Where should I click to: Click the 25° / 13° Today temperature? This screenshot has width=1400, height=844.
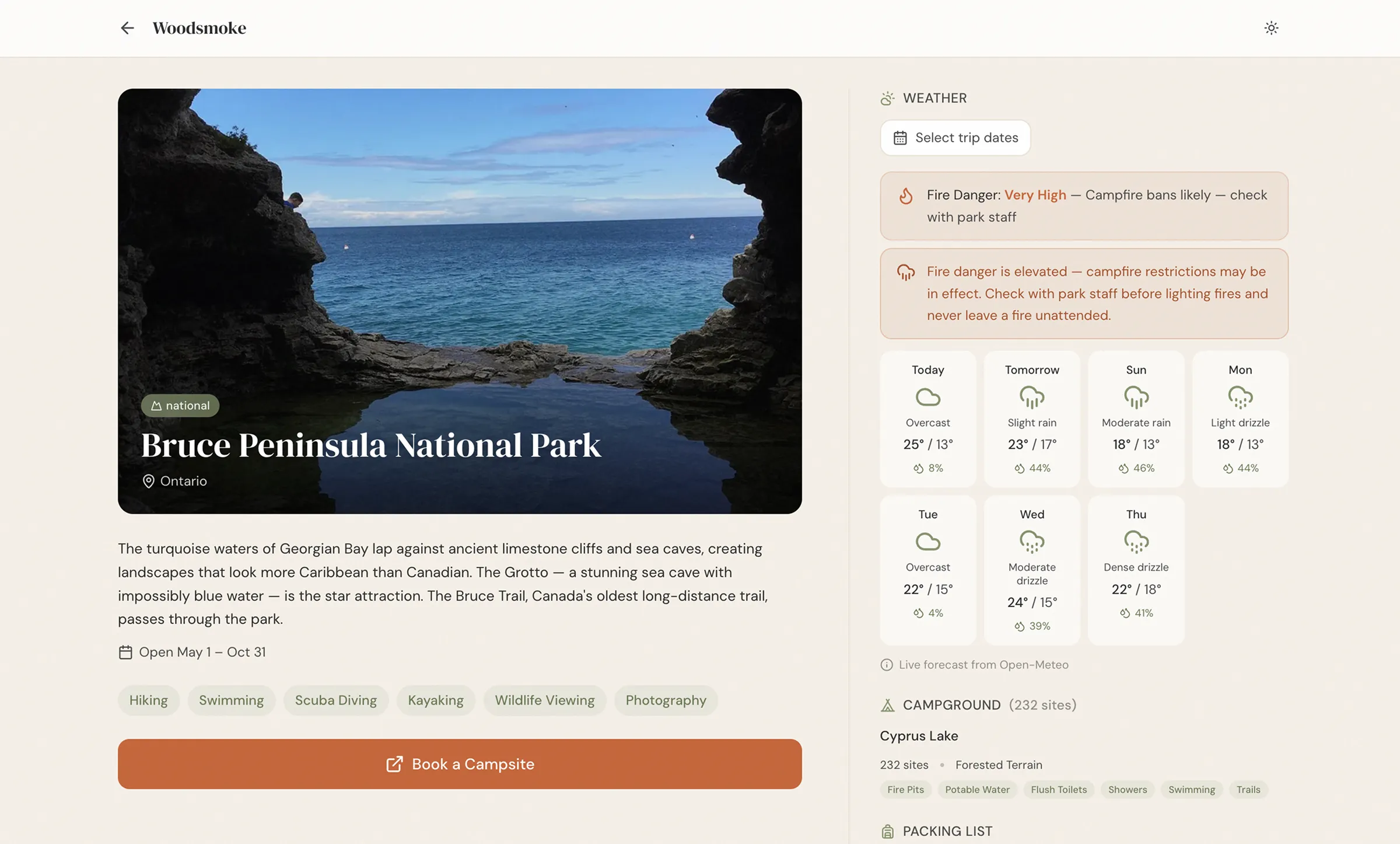tap(928, 444)
